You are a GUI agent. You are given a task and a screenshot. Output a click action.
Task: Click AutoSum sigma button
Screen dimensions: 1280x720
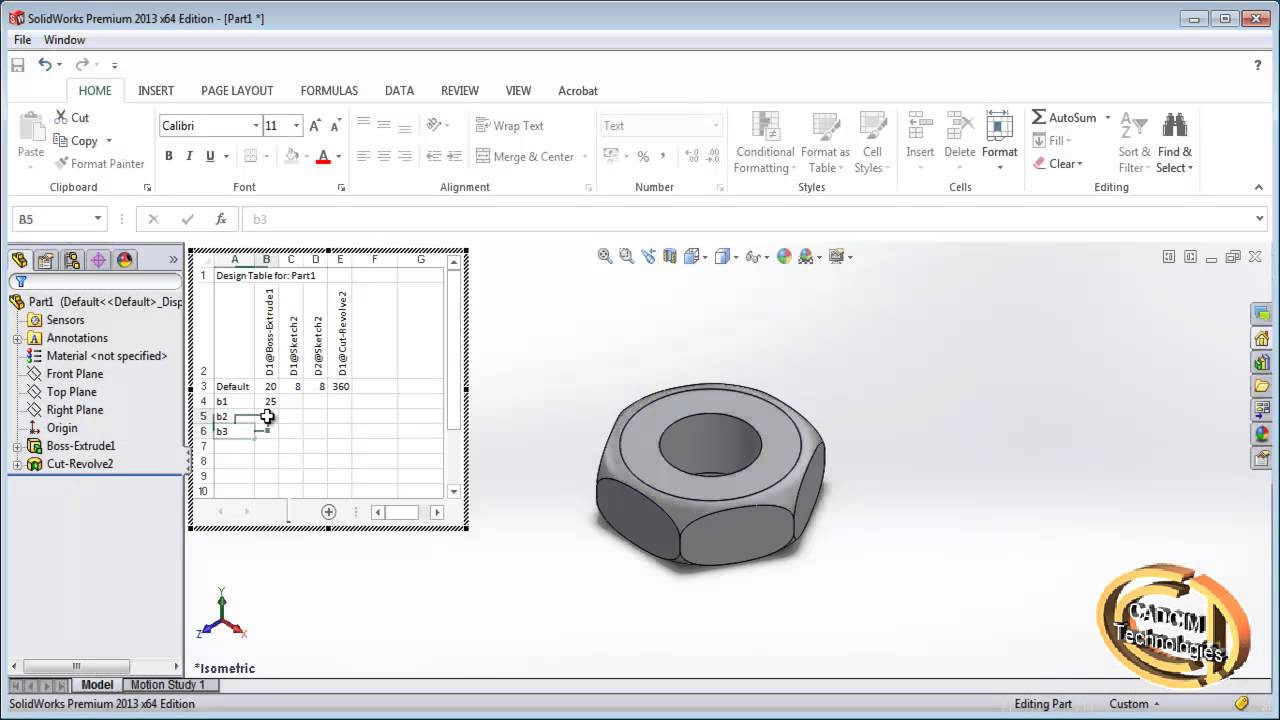tap(1065, 118)
